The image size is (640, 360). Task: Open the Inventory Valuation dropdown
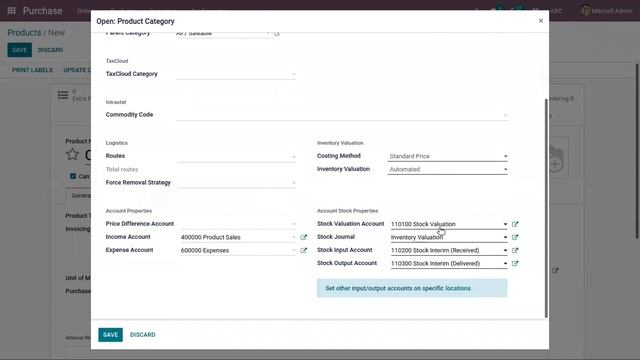coord(447,169)
